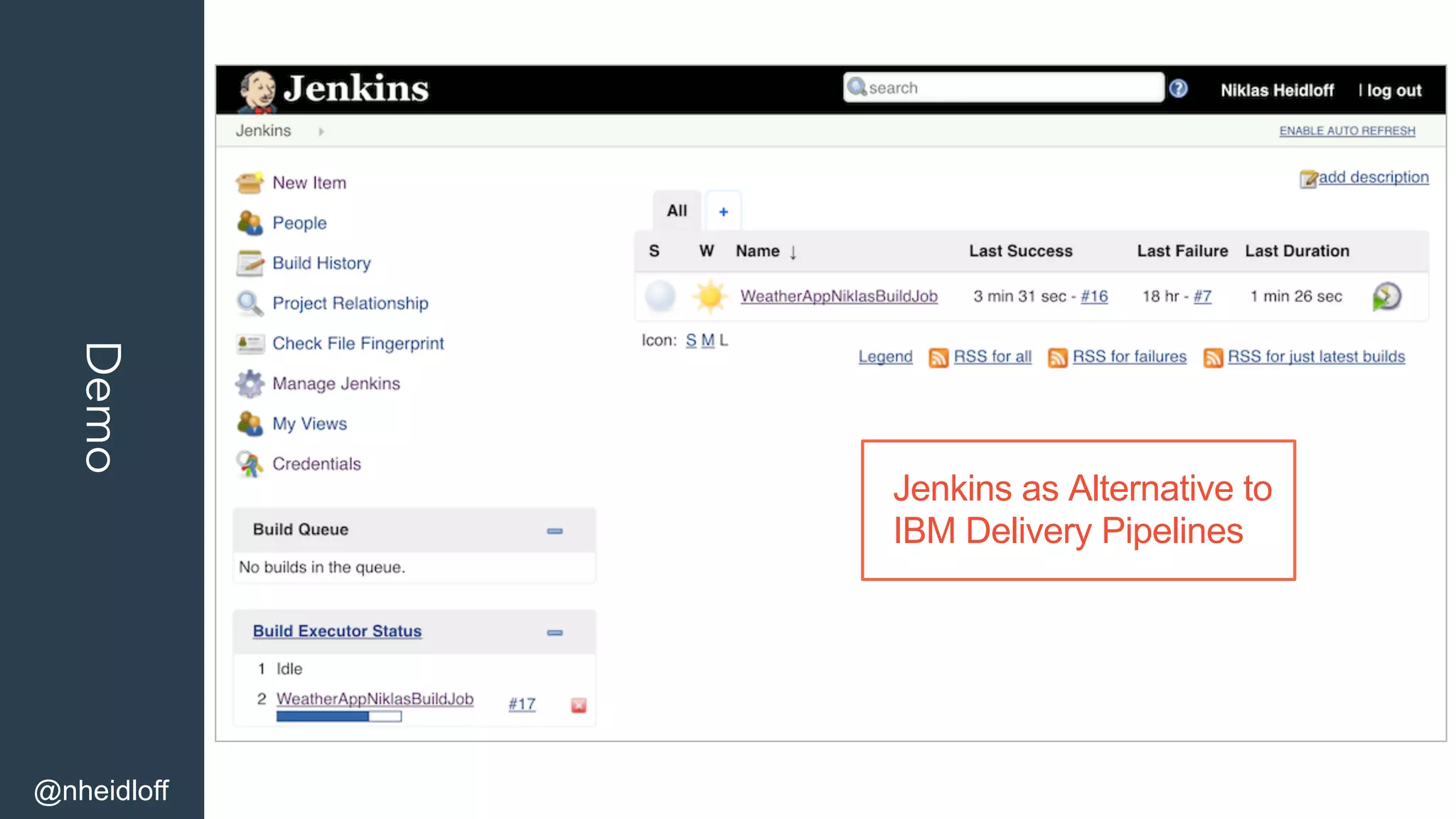Open the People page link
The image size is (1456, 819).
299,223
